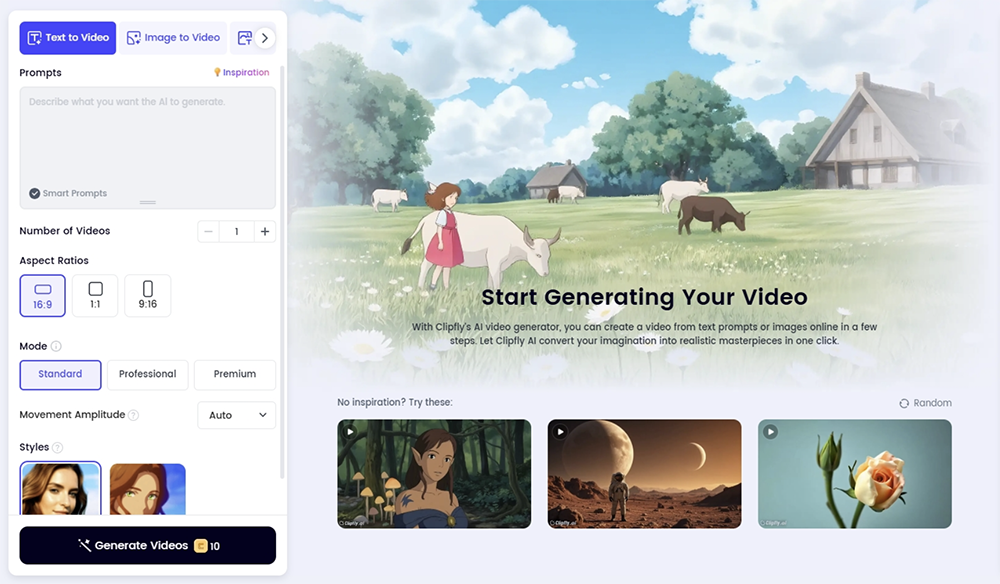Screen dimensions: 1000x584
Task: Click the right chevron to show more tabs
Action: [x=265, y=38]
